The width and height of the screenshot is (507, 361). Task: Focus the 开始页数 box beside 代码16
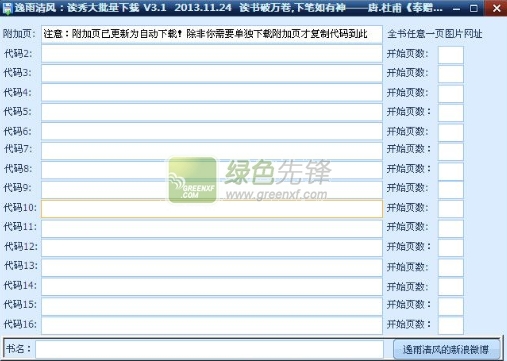click(x=451, y=325)
